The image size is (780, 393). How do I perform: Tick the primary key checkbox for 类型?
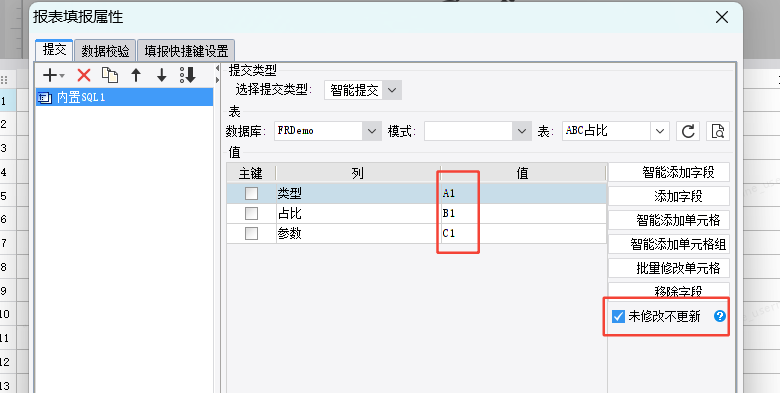pos(251,193)
